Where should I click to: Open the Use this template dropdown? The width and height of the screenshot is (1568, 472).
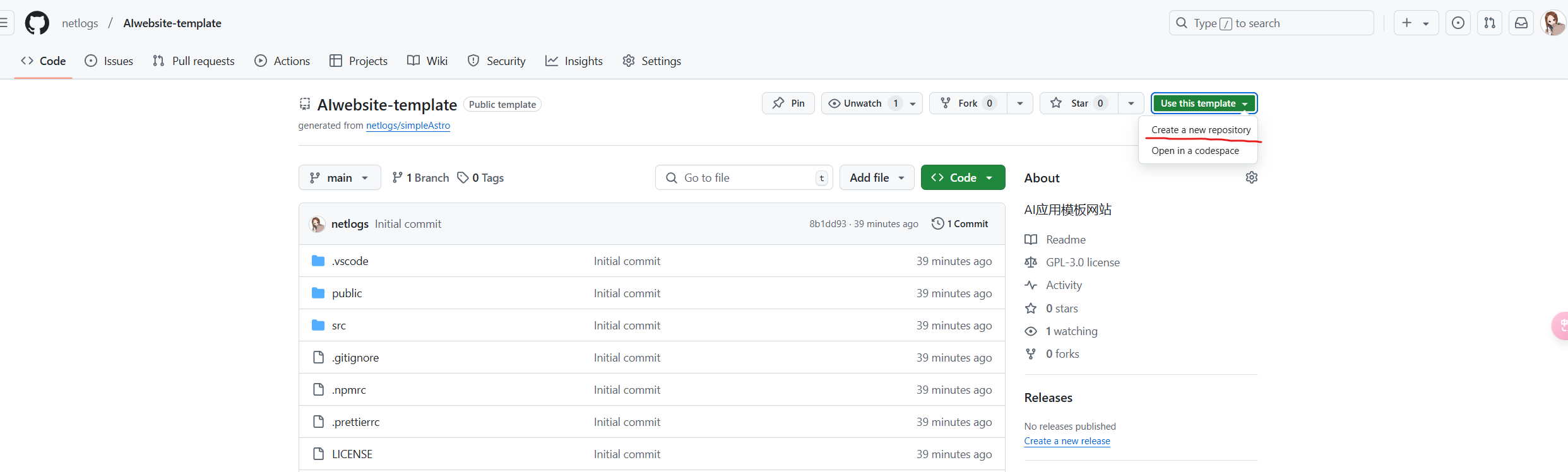[1204, 103]
